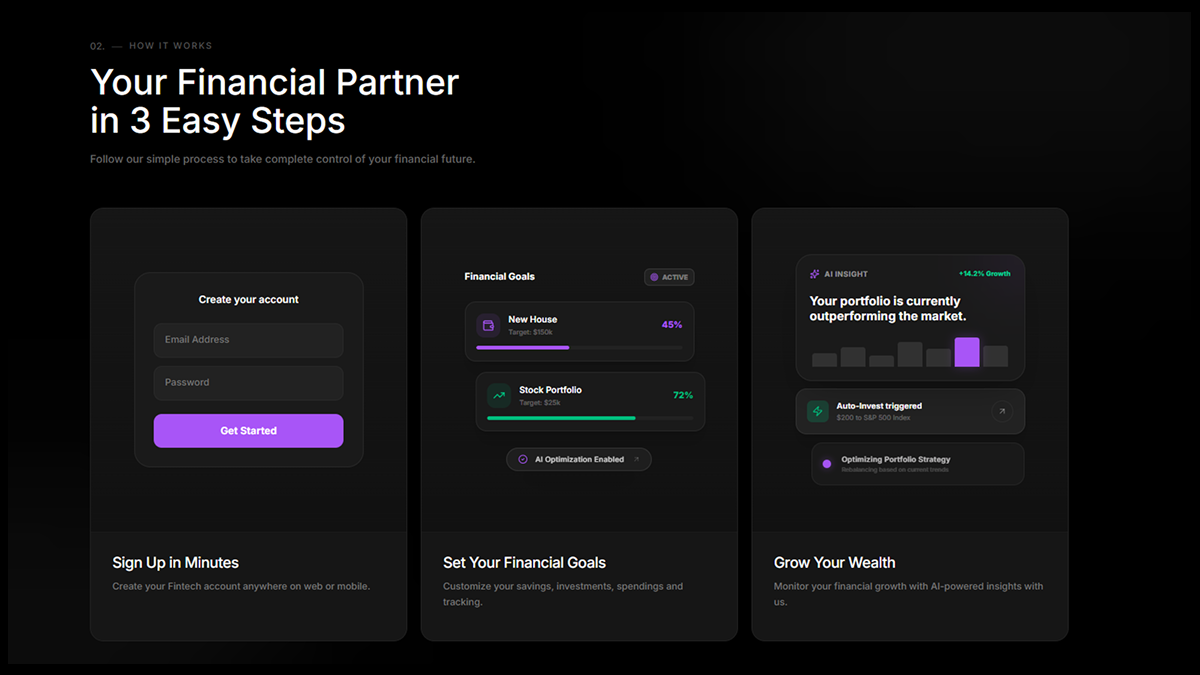
Task: Click the AI Insight sparkle icon
Action: pos(815,274)
